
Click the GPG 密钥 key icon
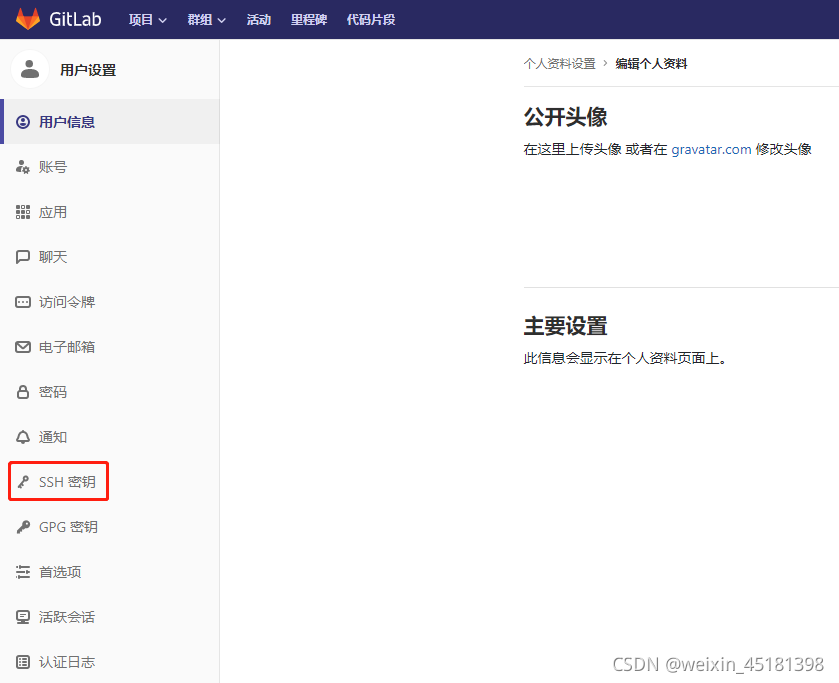click(23, 527)
